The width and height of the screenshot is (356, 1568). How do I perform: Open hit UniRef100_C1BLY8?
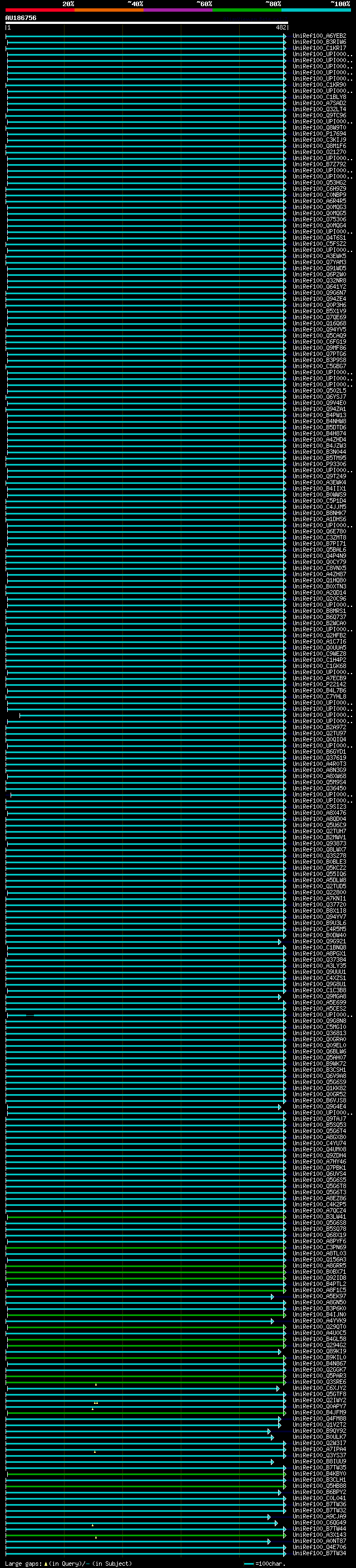(319, 97)
